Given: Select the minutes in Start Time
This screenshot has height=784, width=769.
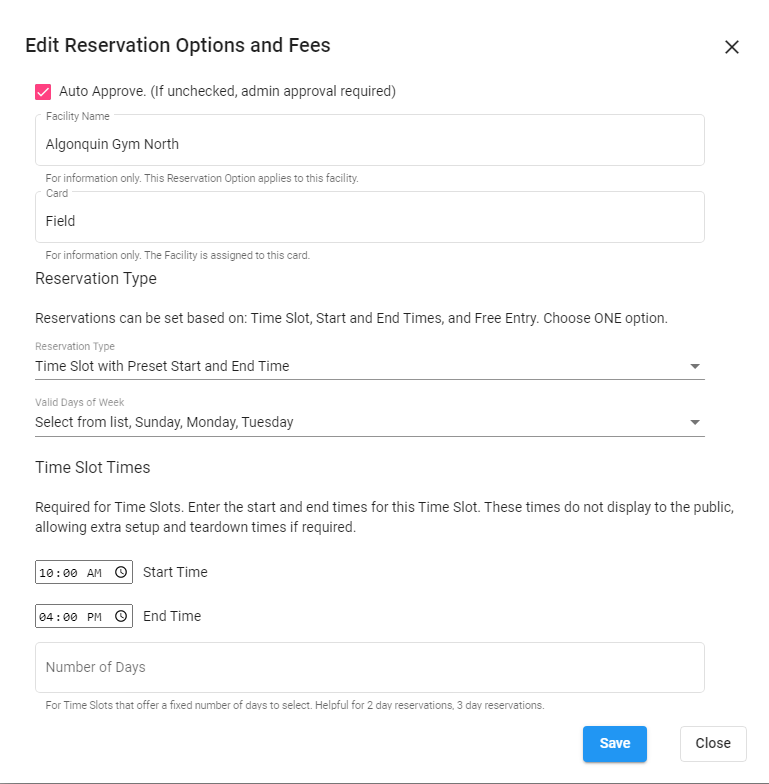Looking at the screenshot, I should click(x=70, y=573).
